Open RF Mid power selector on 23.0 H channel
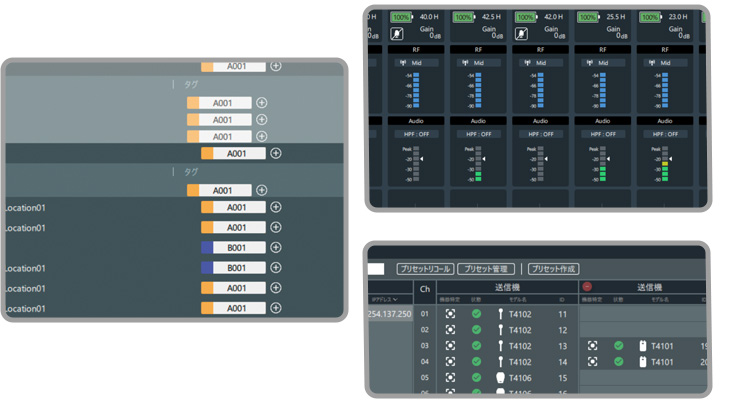 point(665,63)
